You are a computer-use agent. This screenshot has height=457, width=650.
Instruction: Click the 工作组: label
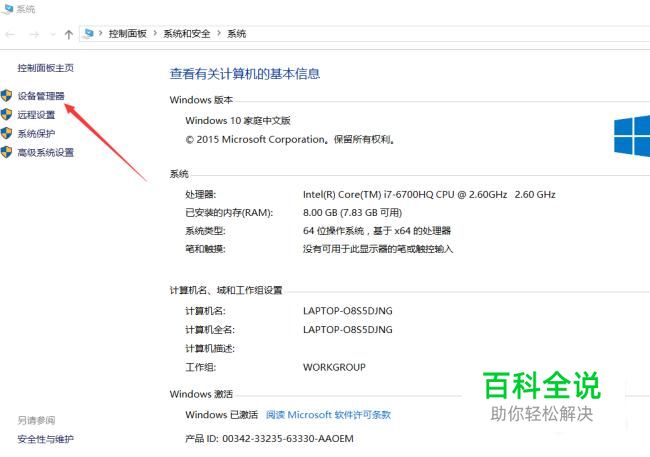coord(201,367)
